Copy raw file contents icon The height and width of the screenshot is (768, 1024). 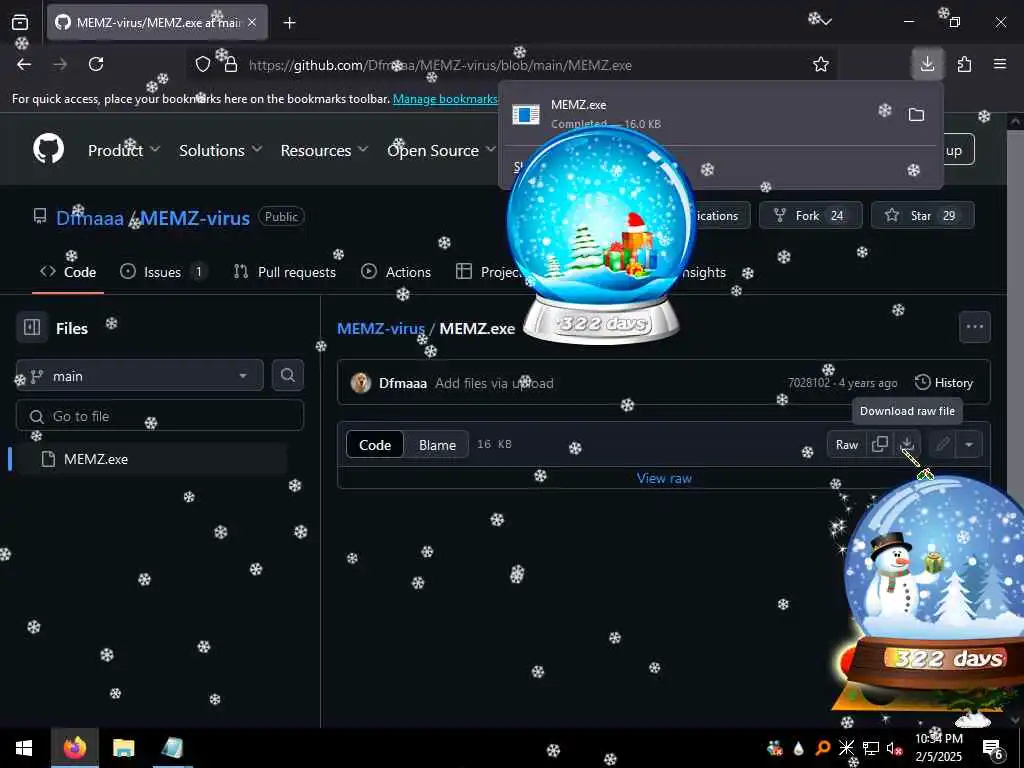click(880, 444)
